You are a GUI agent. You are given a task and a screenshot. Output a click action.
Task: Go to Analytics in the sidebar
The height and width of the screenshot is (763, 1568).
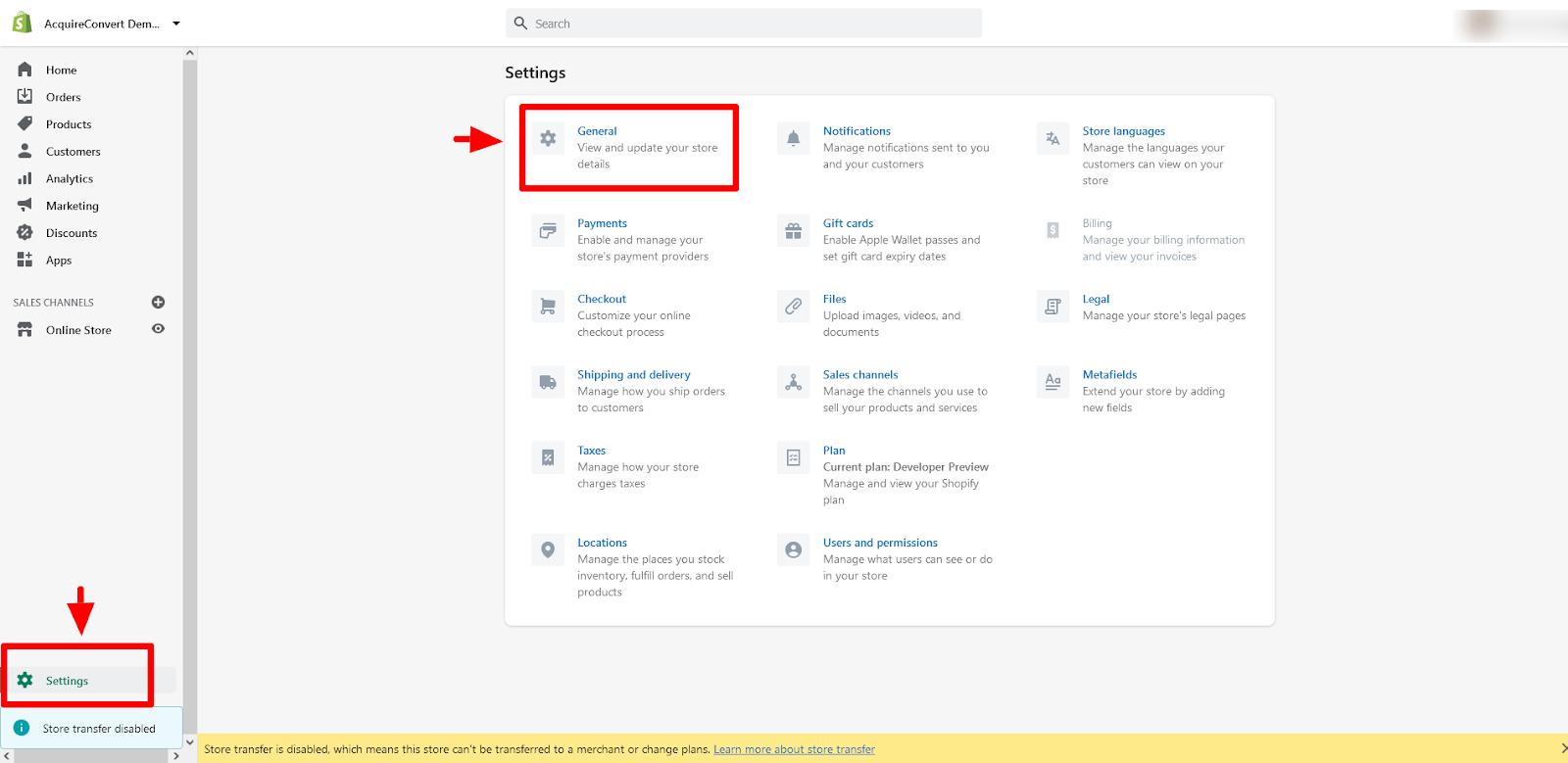click(x=69, y=179)
